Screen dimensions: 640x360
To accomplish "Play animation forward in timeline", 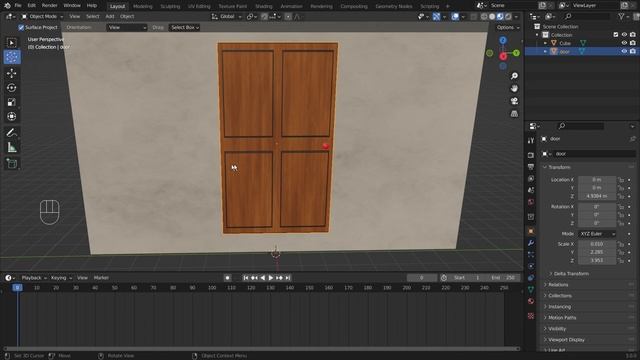I will [x=271, y=278].
